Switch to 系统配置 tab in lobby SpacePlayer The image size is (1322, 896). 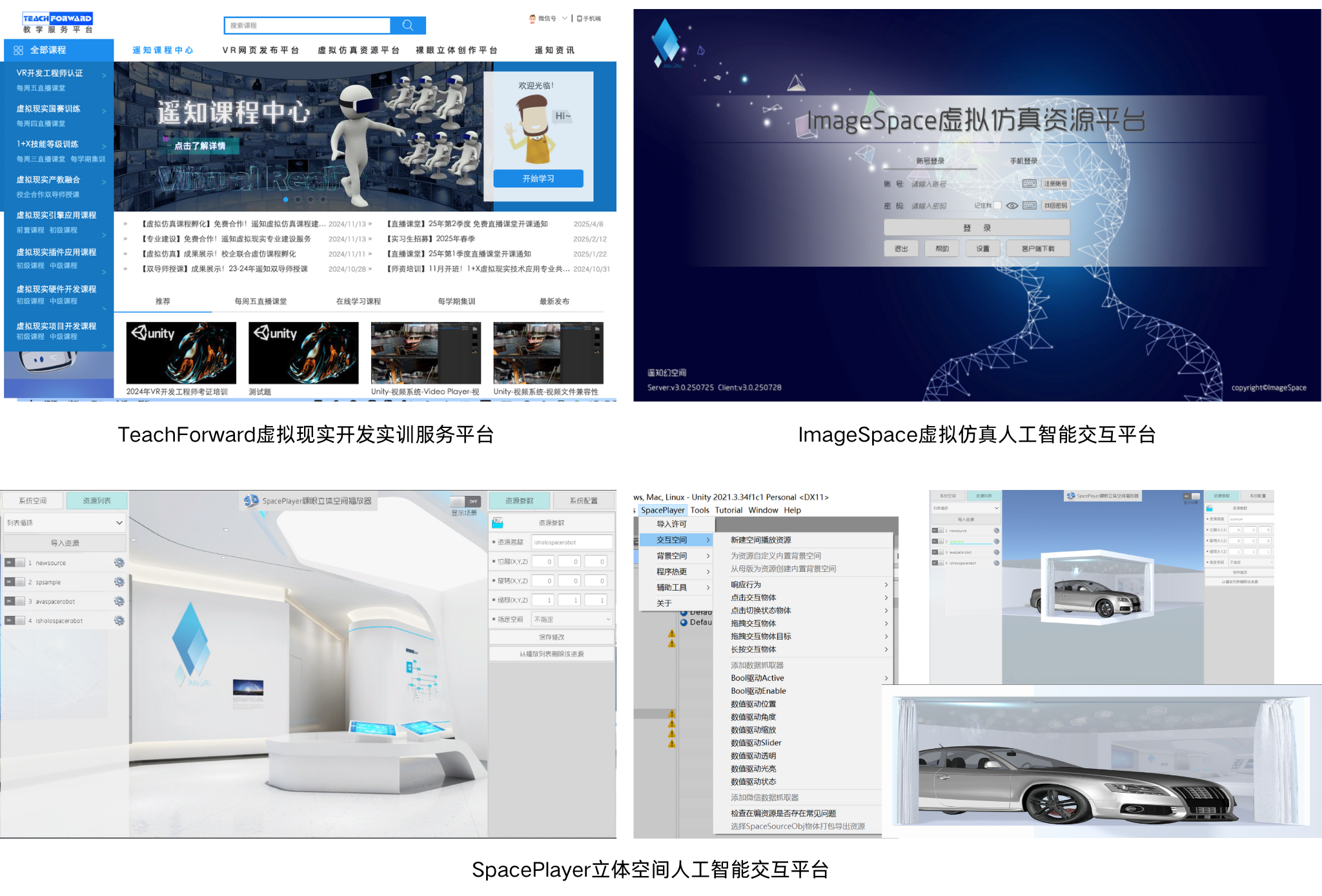point(584,501)
